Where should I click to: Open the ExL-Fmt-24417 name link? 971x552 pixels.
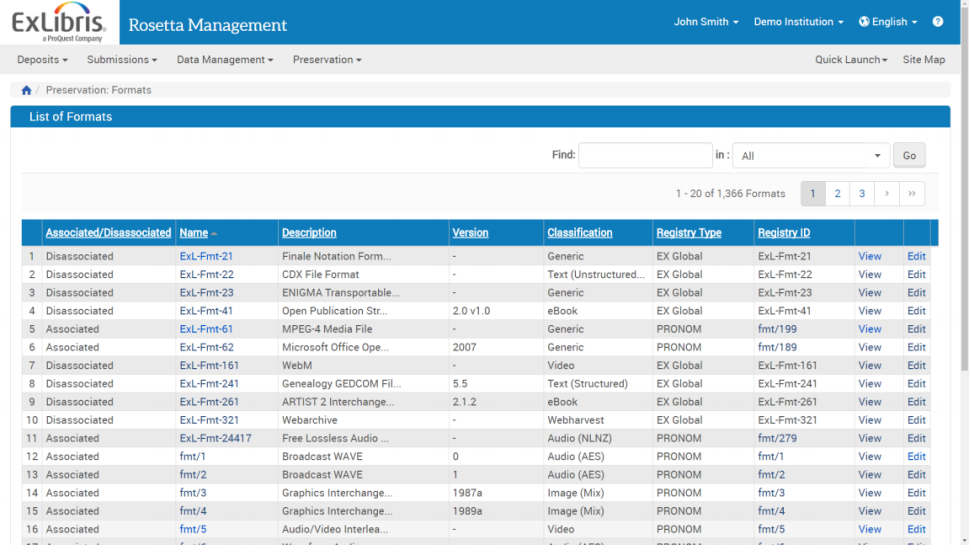pos(216,439)
